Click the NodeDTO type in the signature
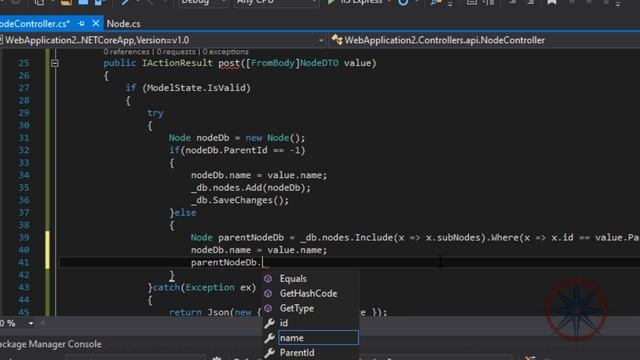 (x=319, y=63)
